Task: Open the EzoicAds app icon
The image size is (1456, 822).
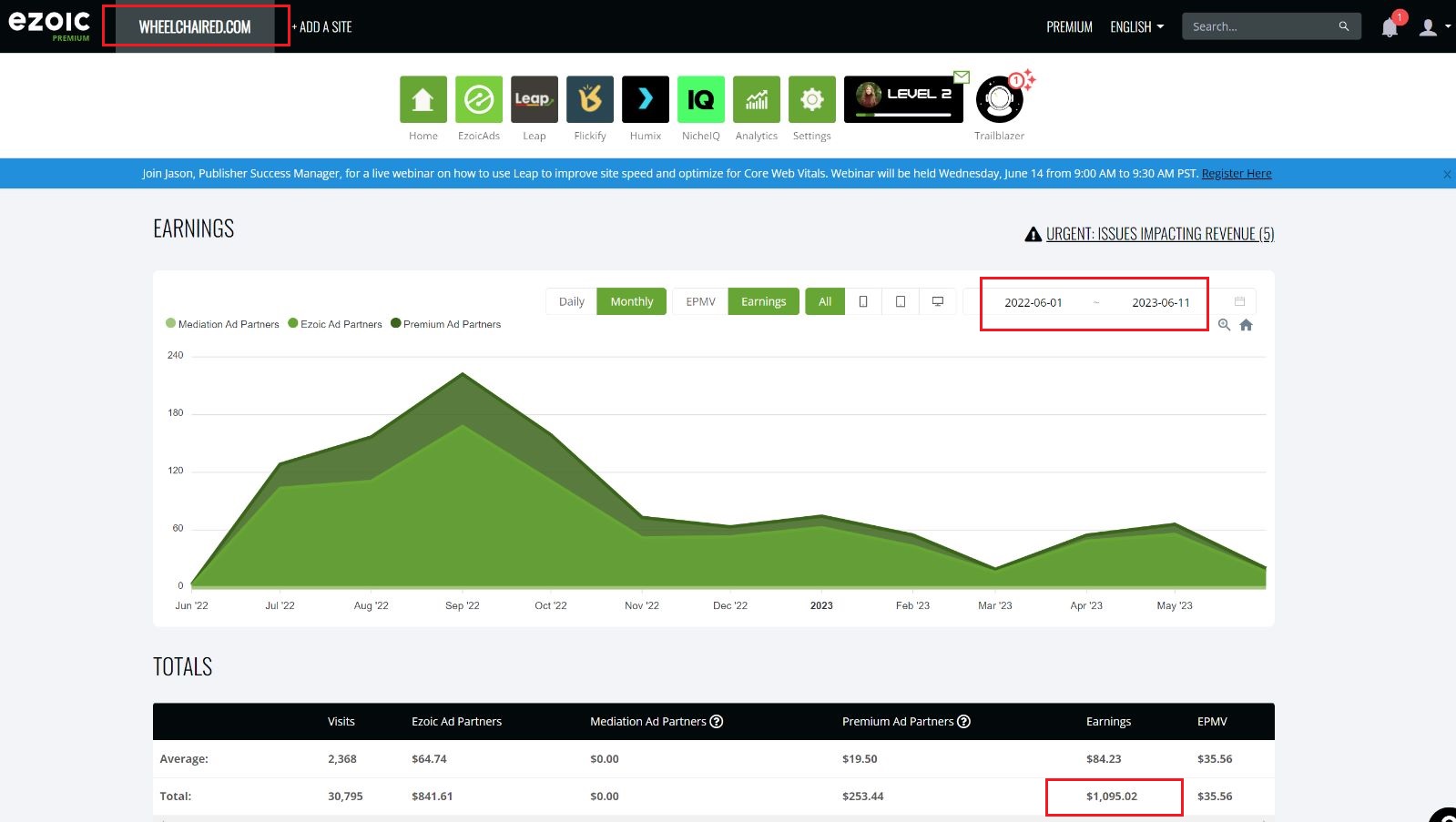Action: [479, 99]
